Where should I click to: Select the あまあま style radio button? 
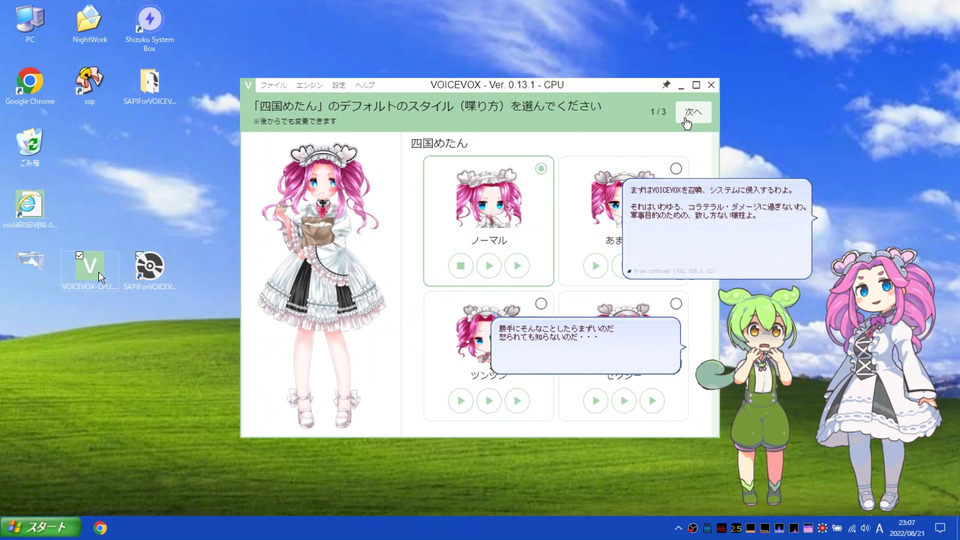675,168
